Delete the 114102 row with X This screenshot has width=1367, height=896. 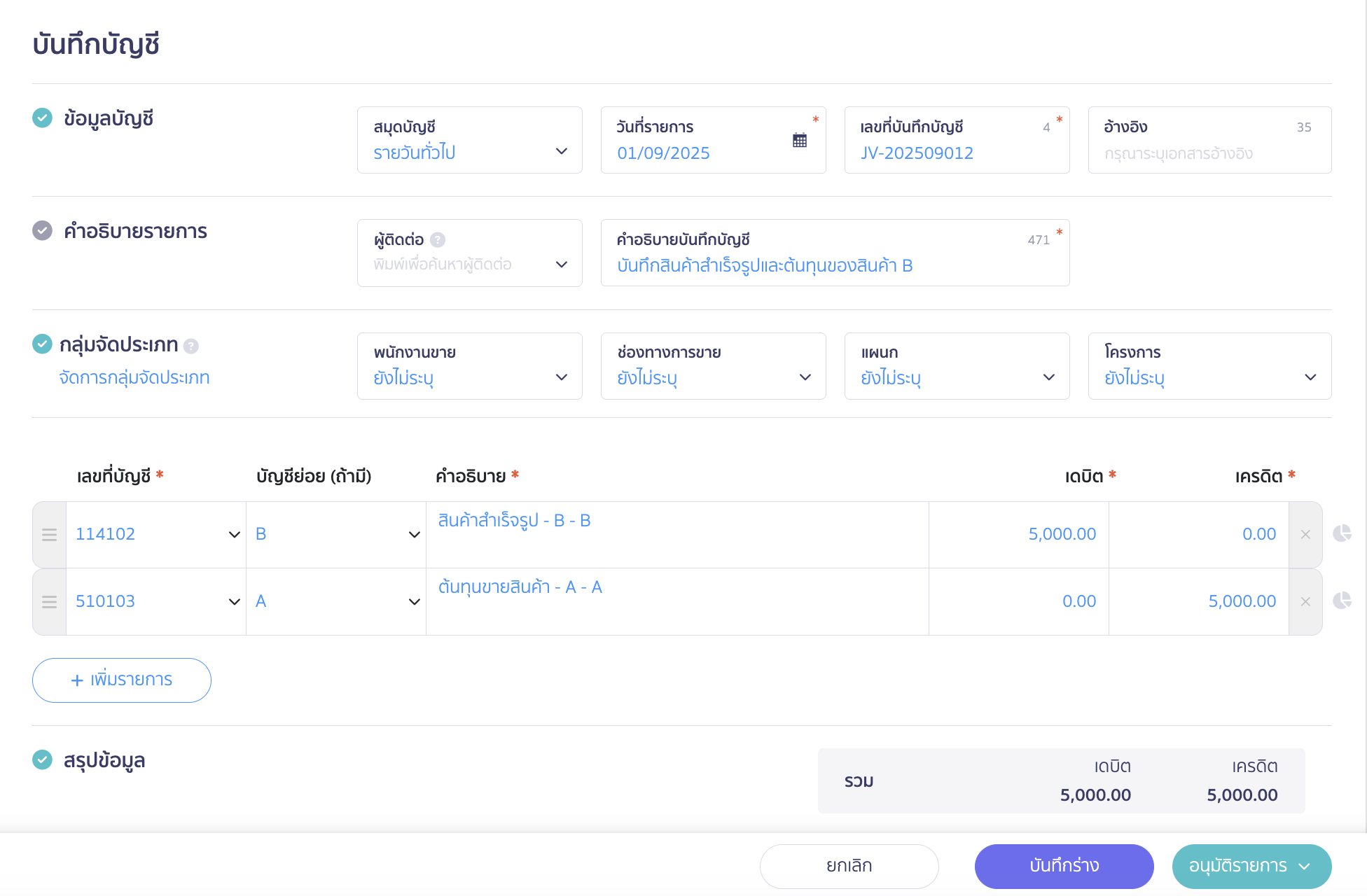point(1305,535)
